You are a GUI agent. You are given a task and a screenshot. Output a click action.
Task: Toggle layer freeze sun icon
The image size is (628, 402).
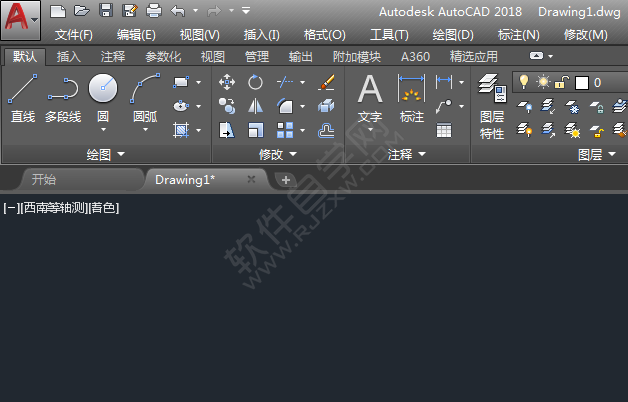click(x=543, y=82)
